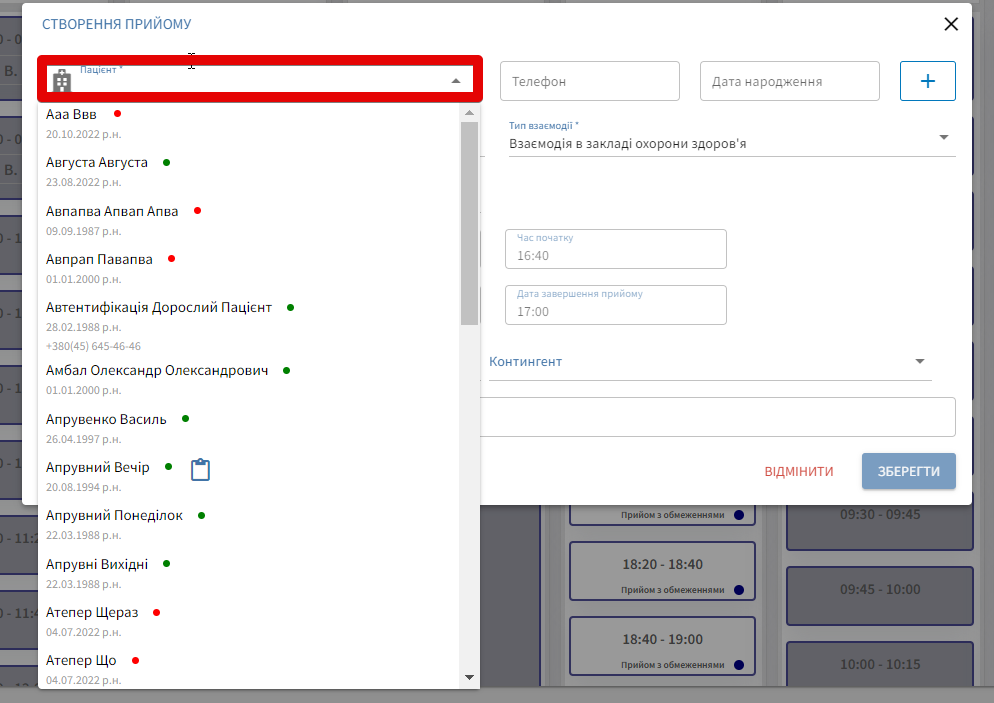The height and width of the screenshot is (703, 994).
Task: Expand the Контингент dropdown
Action: 919,362
